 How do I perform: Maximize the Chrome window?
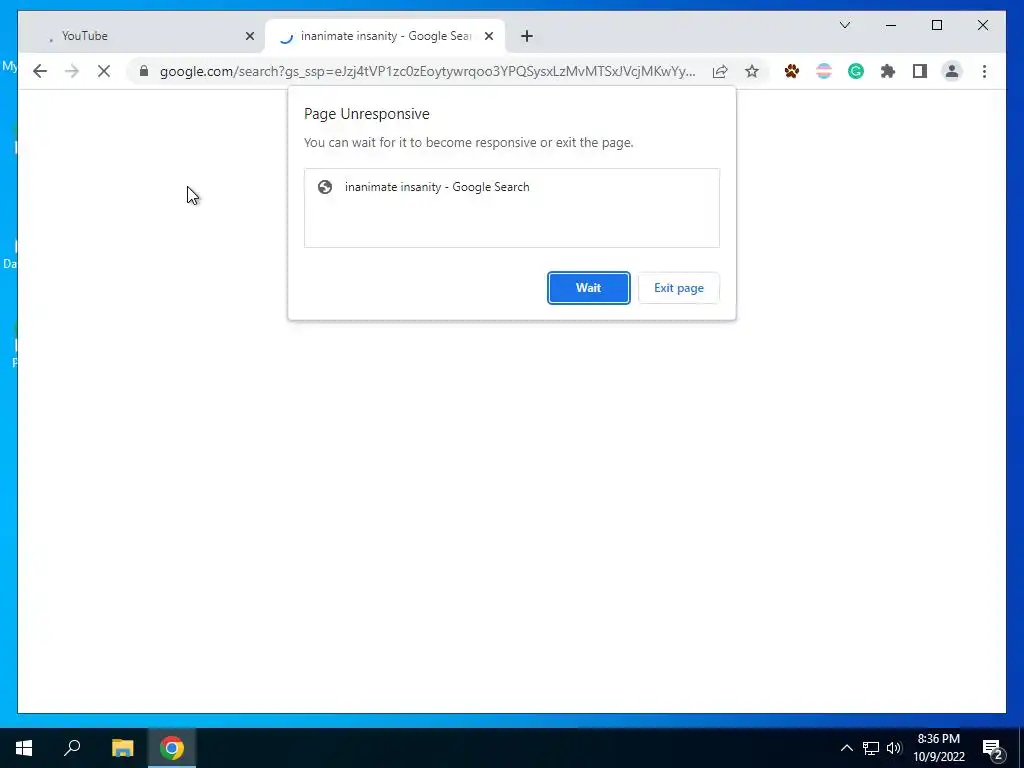pyautogui.click(x=936, y=25)
